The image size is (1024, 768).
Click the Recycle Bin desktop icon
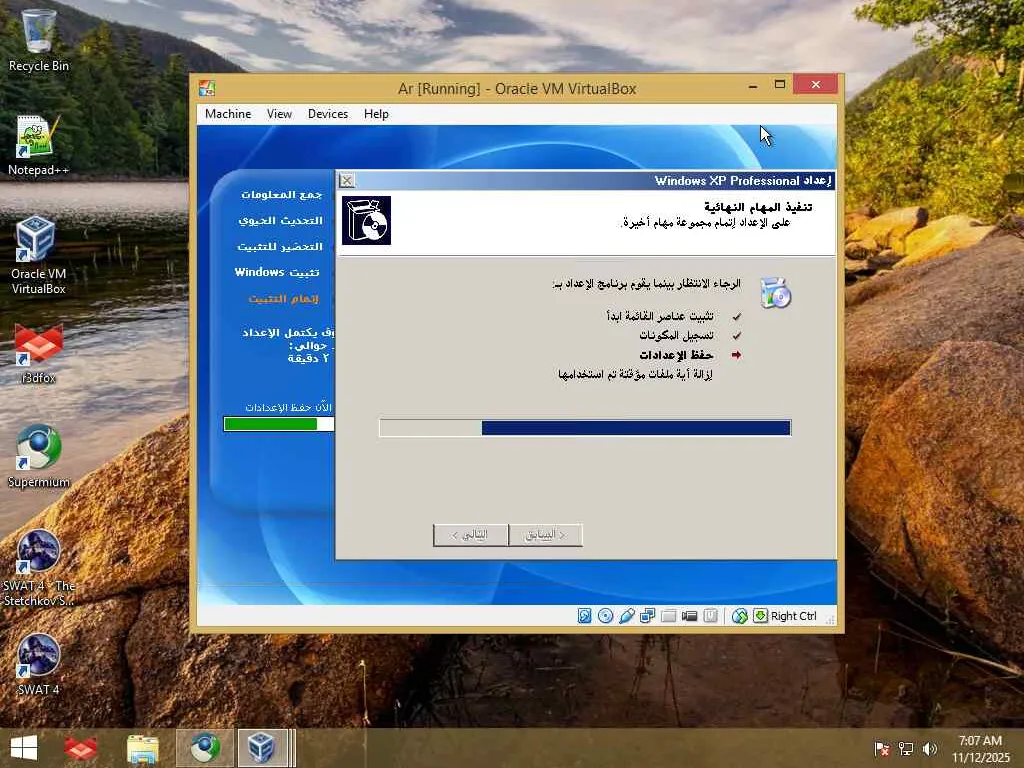[39, 40]
